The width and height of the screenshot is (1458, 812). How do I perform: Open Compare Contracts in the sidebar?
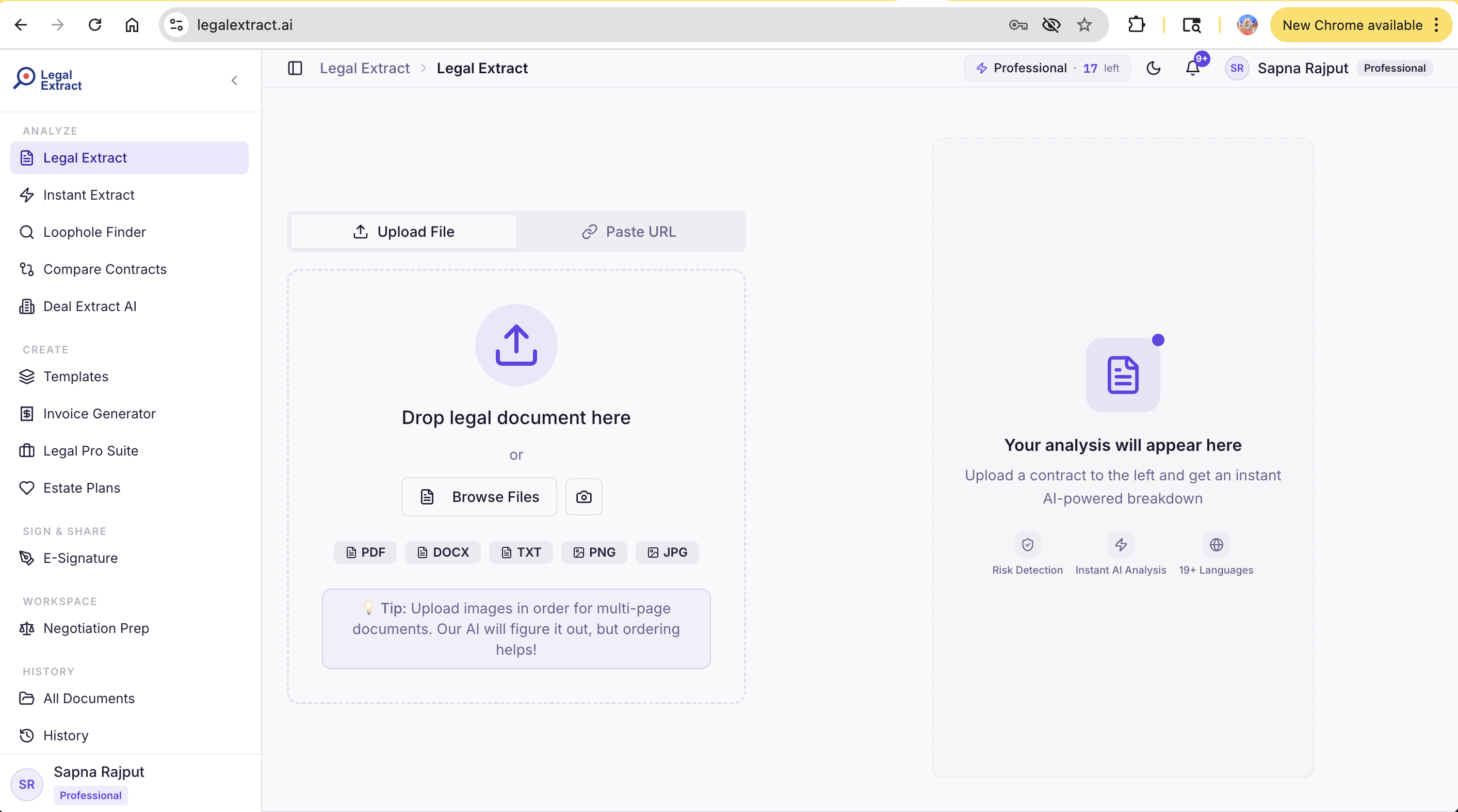129,269
